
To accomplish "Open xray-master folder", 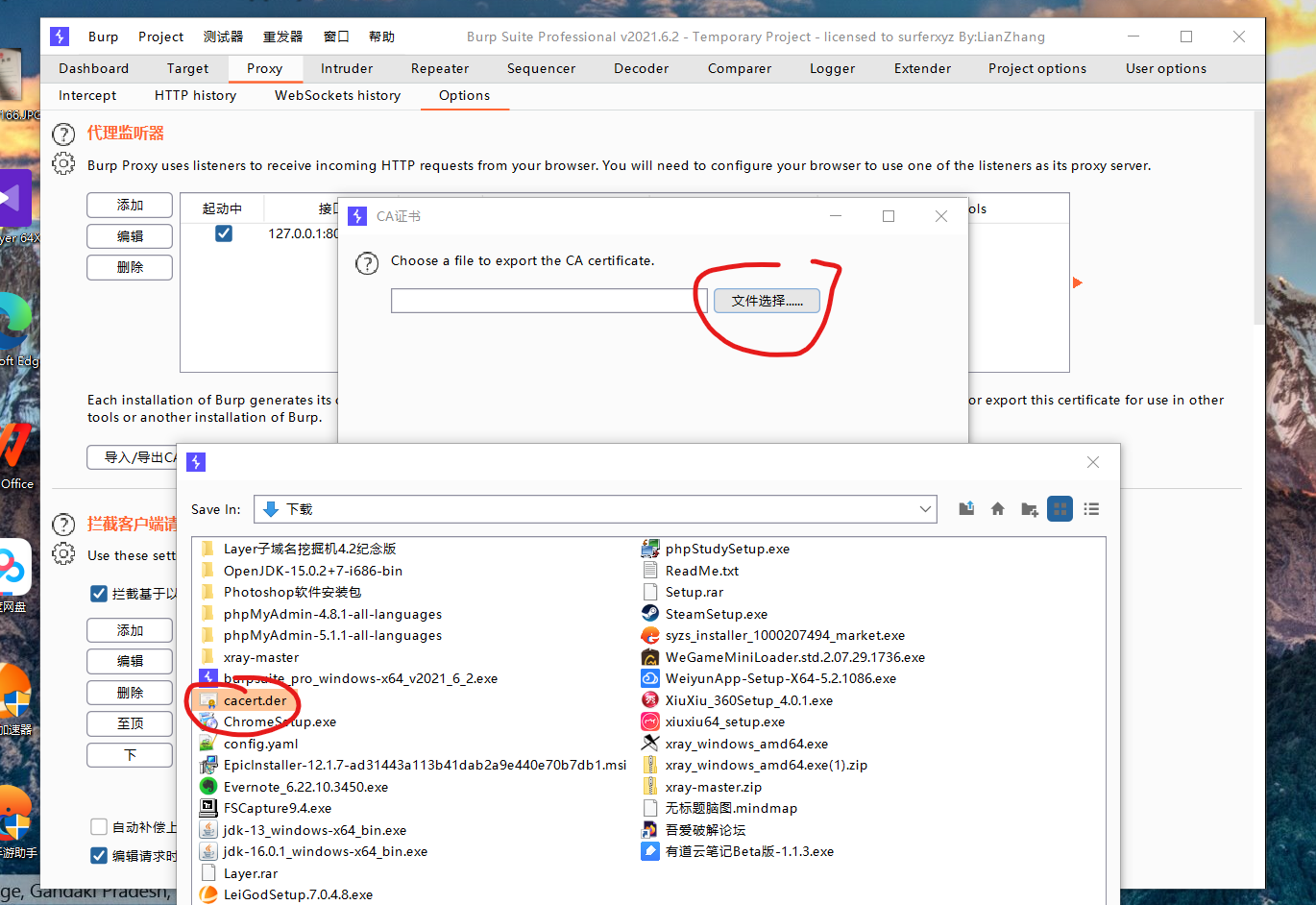I will 260,657.
